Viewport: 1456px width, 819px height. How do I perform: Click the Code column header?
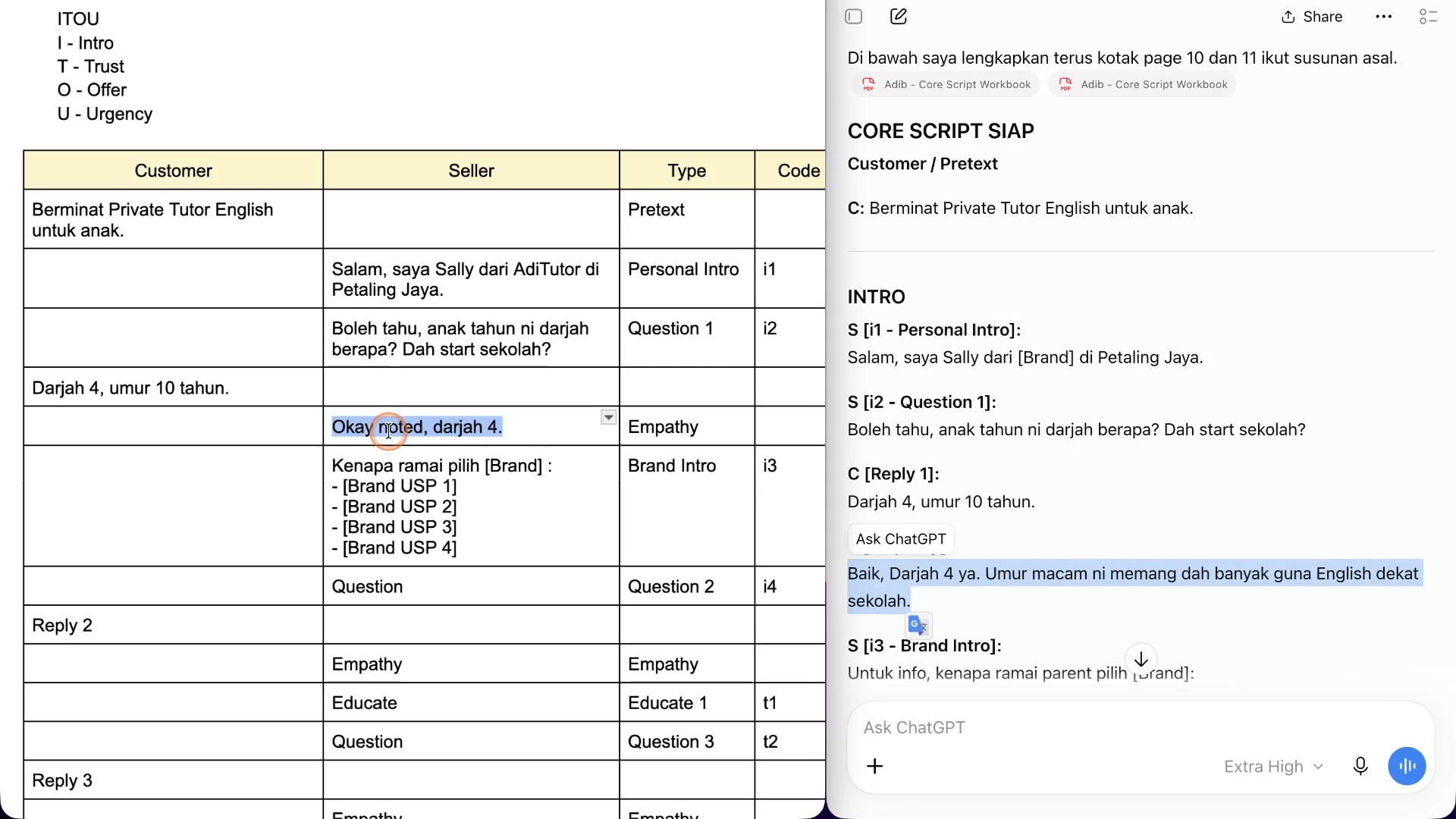click(791, 171)
